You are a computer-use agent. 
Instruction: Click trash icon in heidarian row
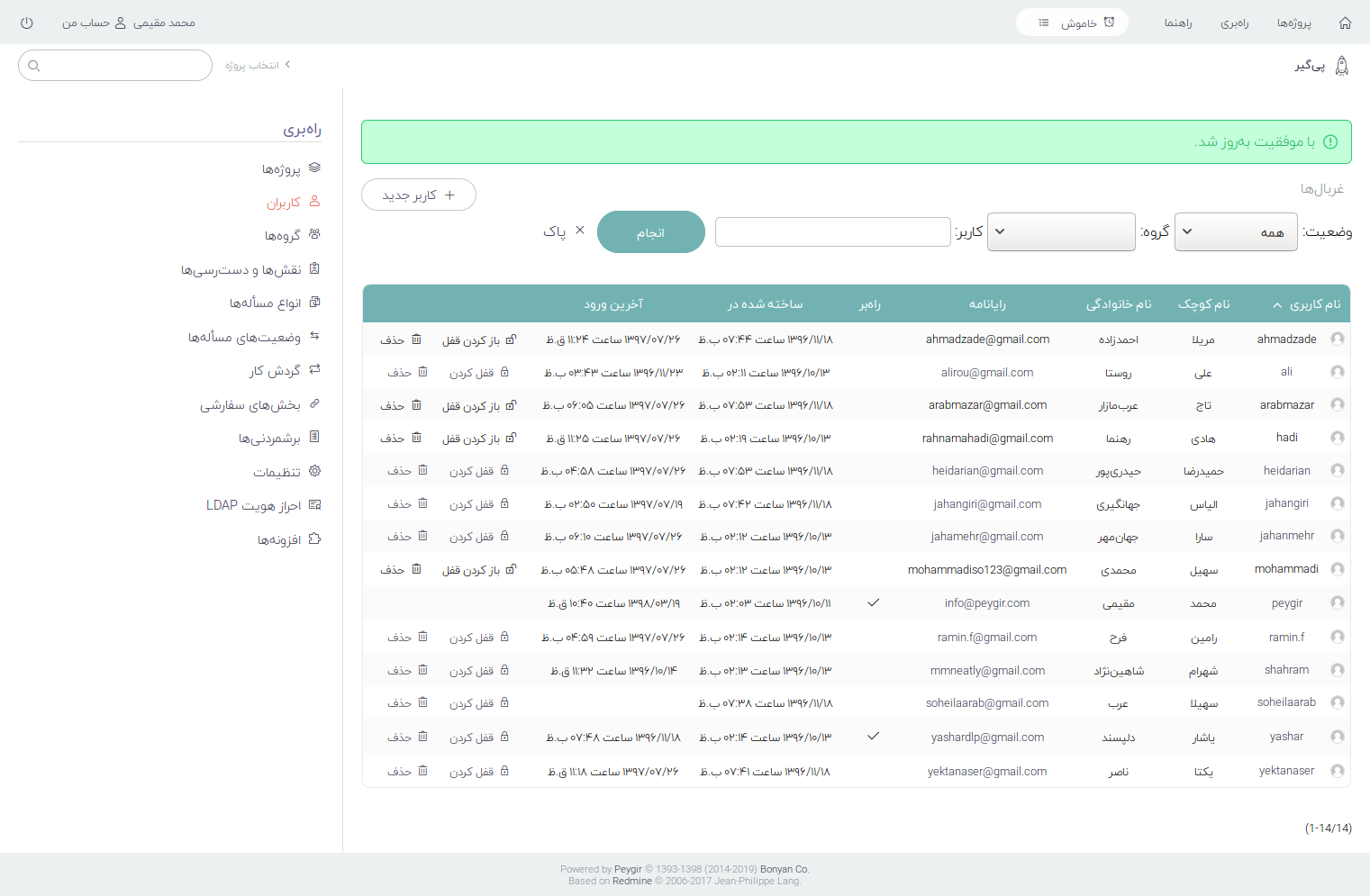422,470
